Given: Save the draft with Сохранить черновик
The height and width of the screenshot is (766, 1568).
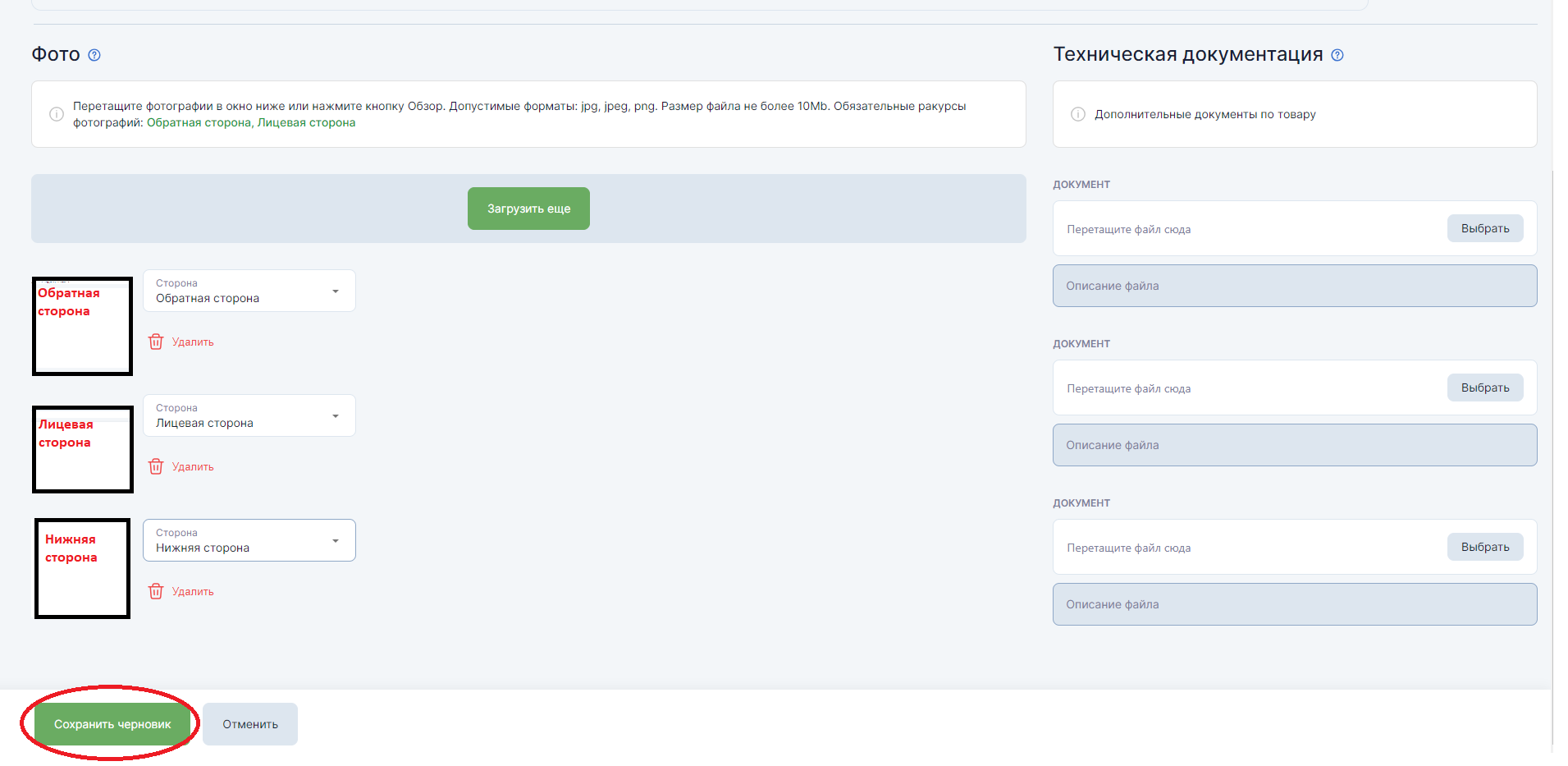Looking at the screenshot, I should click(x=112, y=724).
